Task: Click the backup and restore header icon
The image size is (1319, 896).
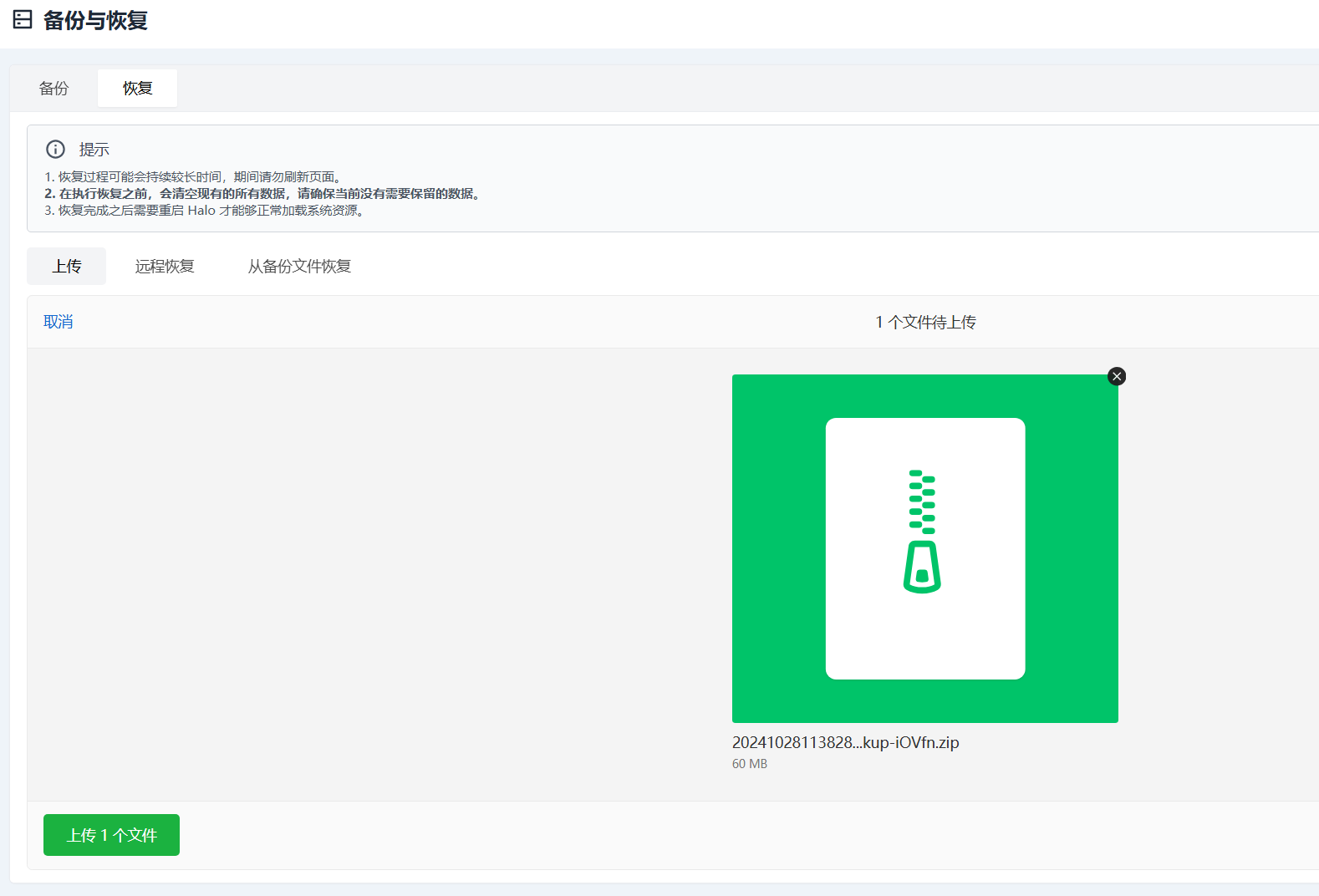Action: click(x=23, y=19)
